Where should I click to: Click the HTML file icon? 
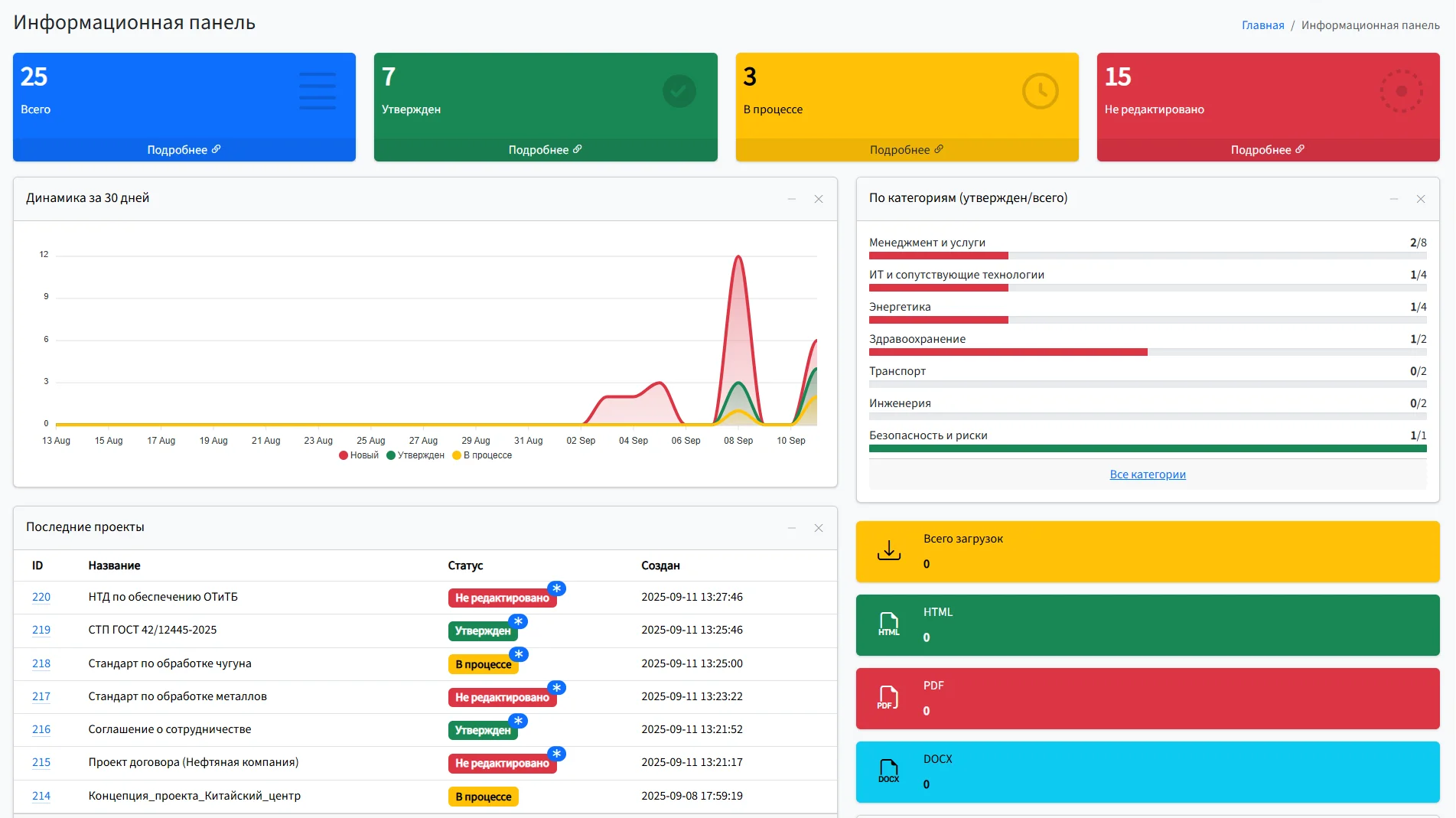click(x=888, y=624)
